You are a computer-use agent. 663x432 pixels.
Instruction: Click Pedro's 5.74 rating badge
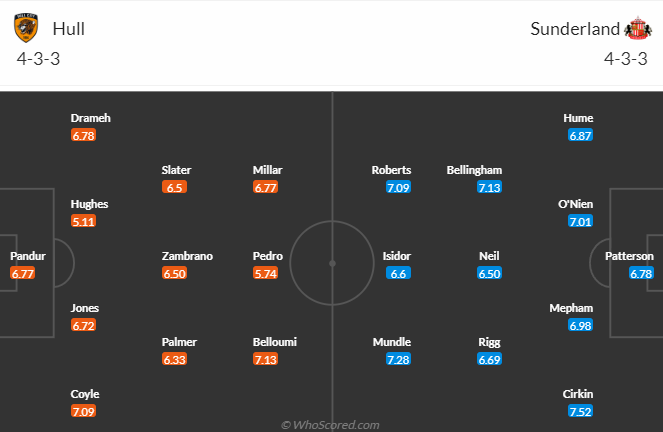click(265, 273)
